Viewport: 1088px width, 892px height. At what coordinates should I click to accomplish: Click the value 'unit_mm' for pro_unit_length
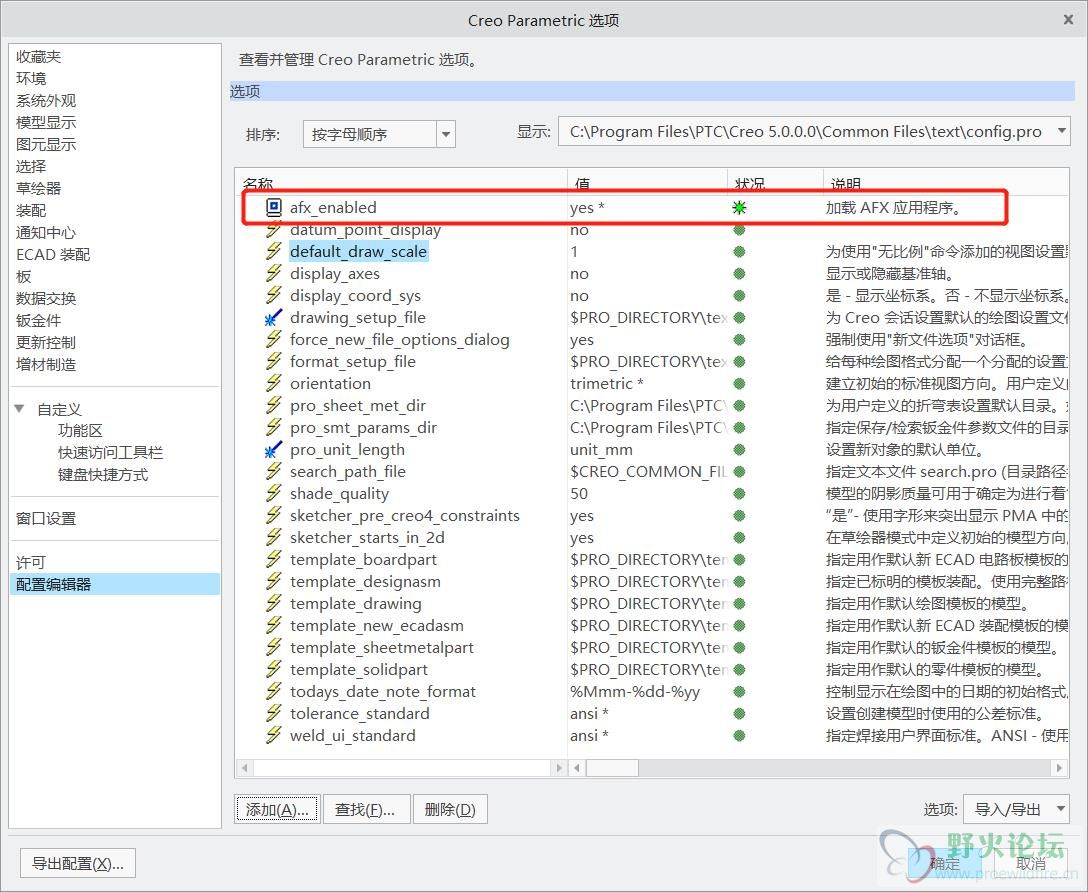tap(602, 449)
